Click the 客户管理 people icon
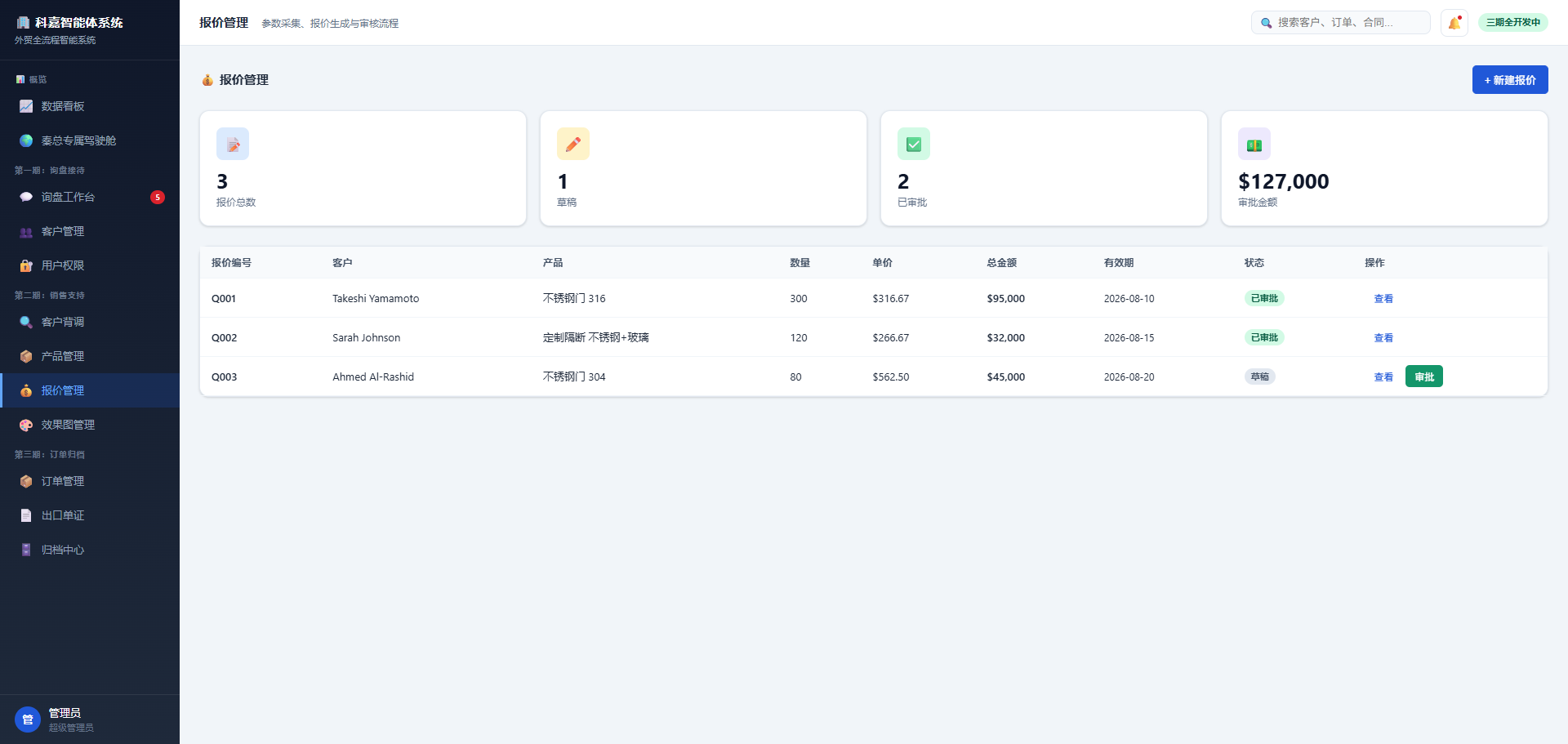 click(x=26, y=231)
